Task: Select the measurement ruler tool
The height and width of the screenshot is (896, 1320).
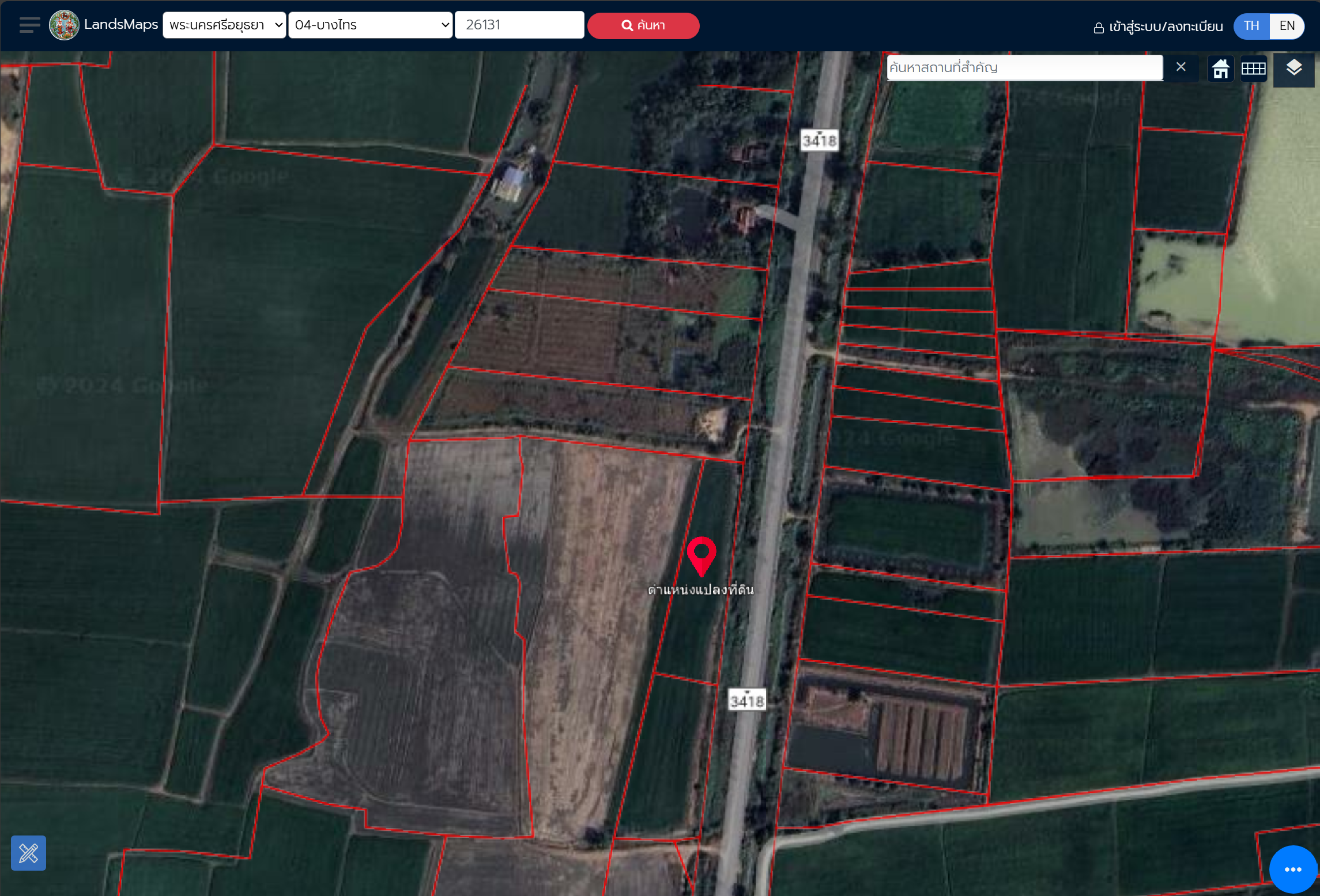Action: (28, 852)
